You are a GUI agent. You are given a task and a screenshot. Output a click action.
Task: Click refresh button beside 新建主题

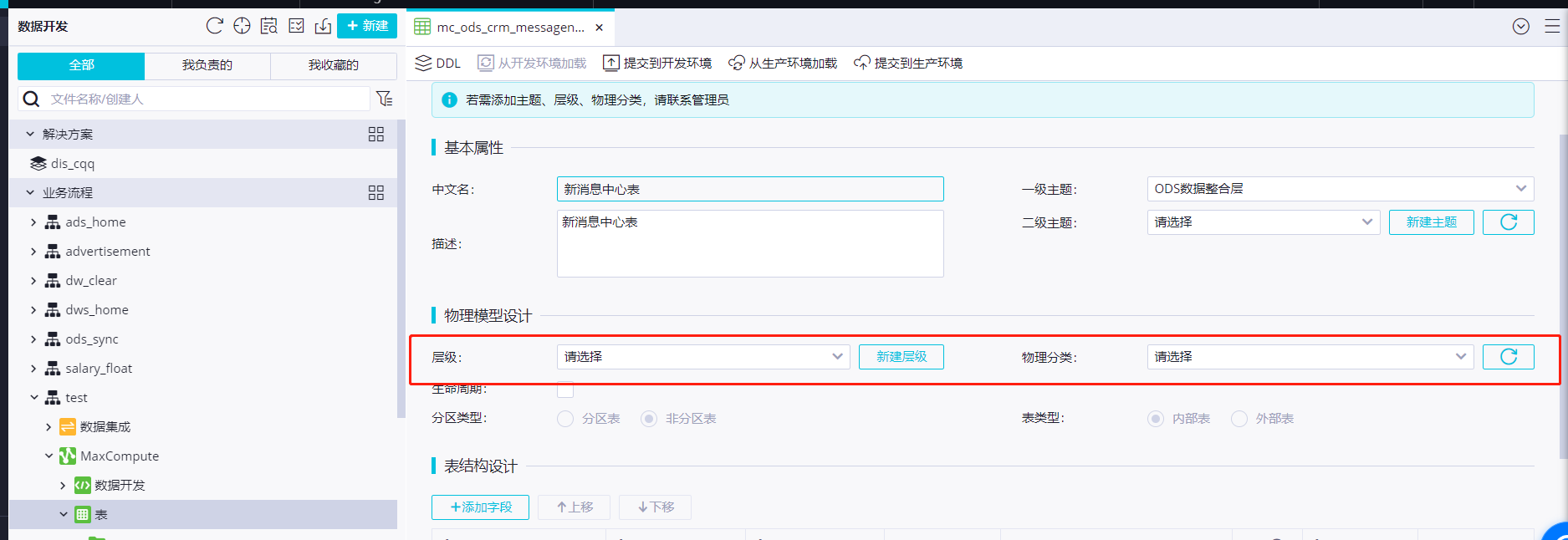[x=1509, y=222]
